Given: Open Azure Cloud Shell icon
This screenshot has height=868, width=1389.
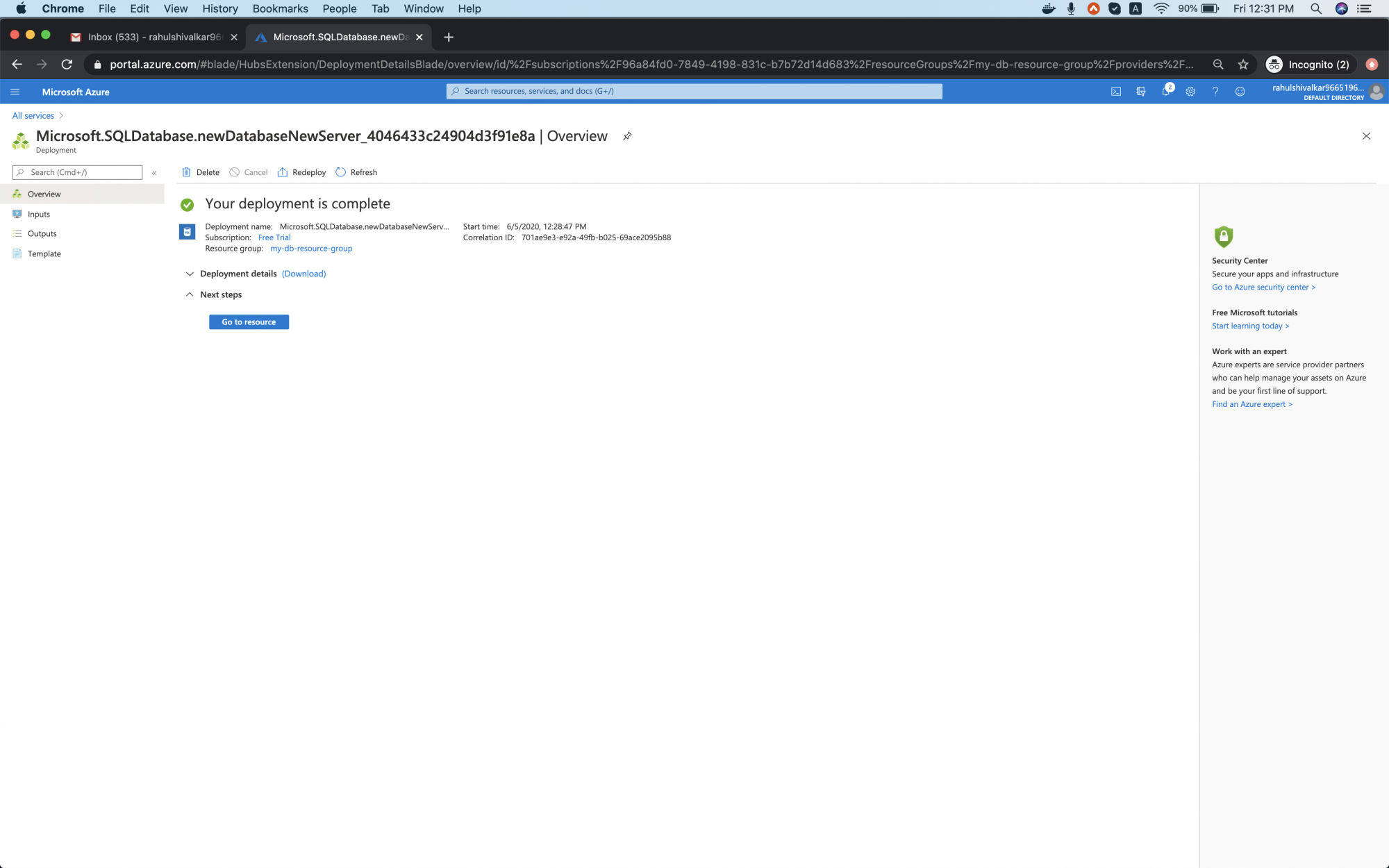Looking at the screenshot, I should pyautogui.click(x=1115, y=92).
